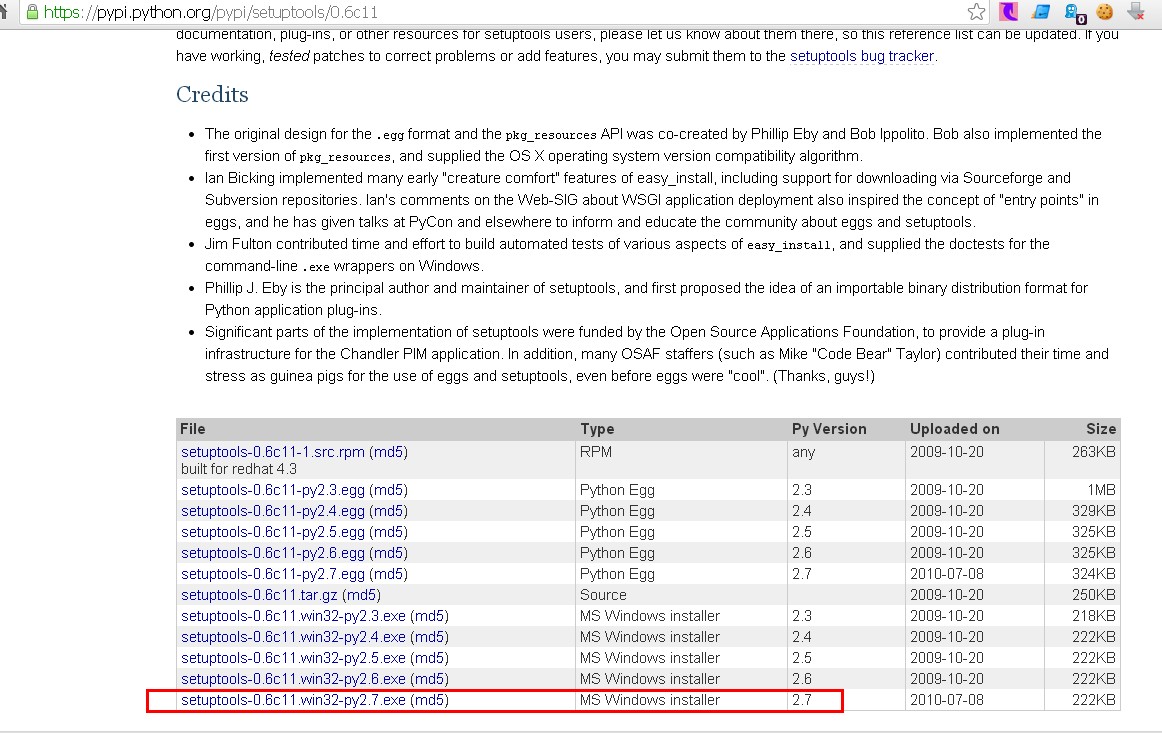Image resolution: width=1162 pixels, height=733 pixels.
Task: Select the 329KB size value
Action: point(1093,511)
